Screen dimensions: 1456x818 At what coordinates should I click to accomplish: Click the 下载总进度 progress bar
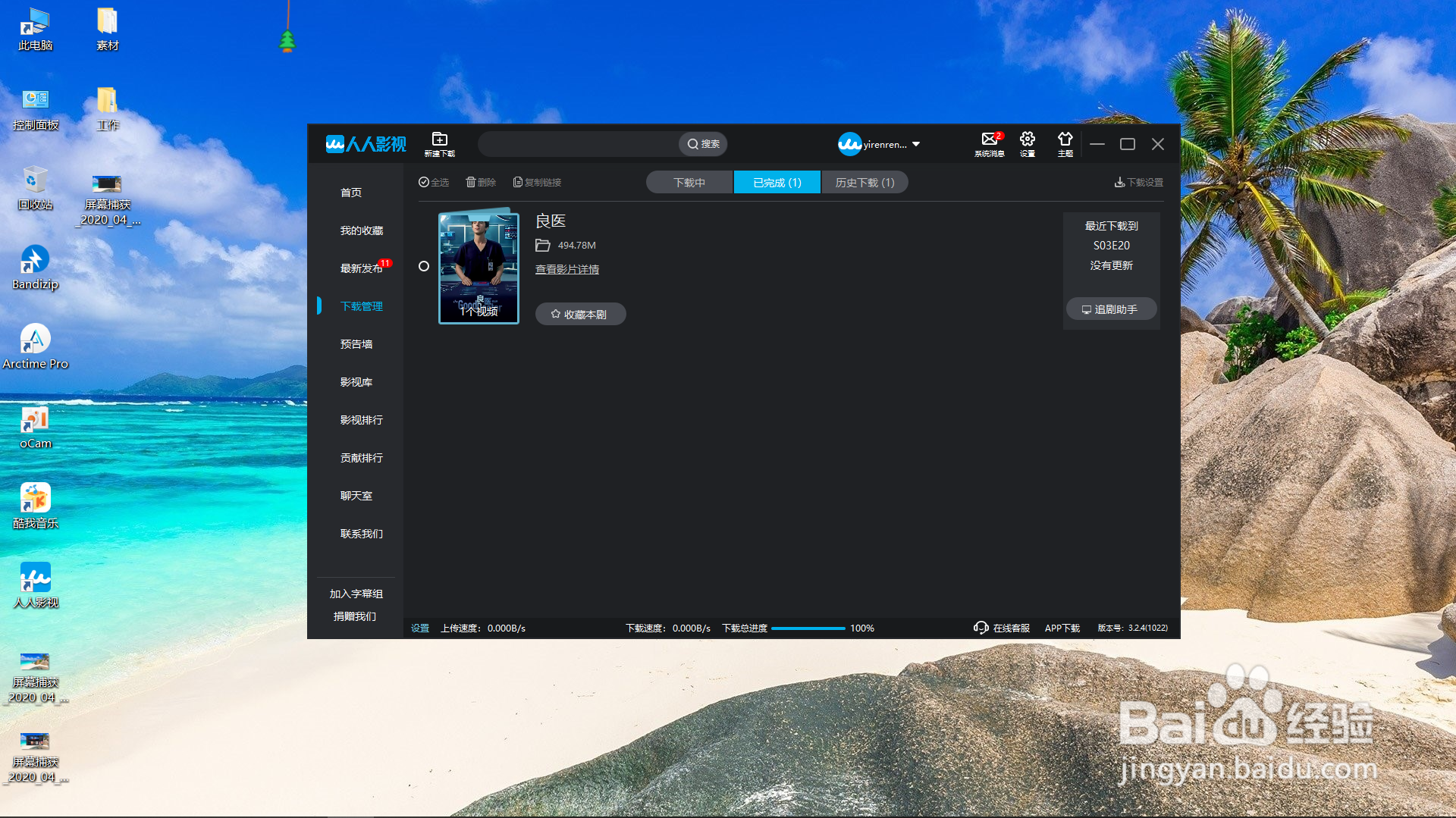pos(808,628)
